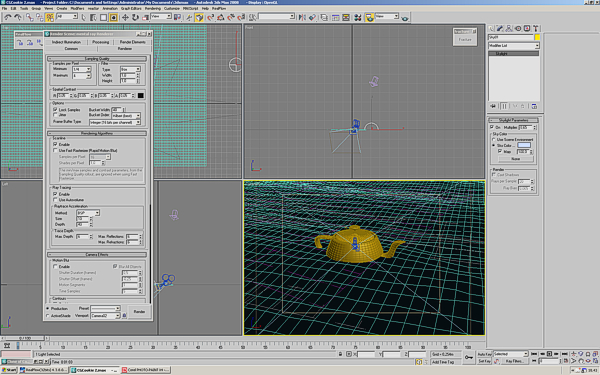The height and width of the screenshot is (375, 600).
Task: Open the Graph Editors menu
Action: coord(131,8)
